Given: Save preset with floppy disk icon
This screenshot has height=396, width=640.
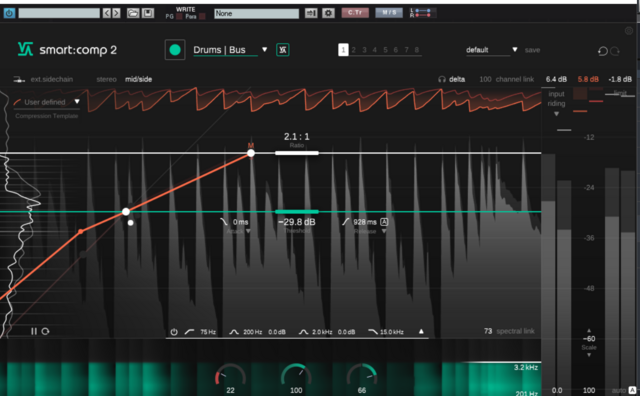Looking at the screenshot, I should (x=148, y=13).
